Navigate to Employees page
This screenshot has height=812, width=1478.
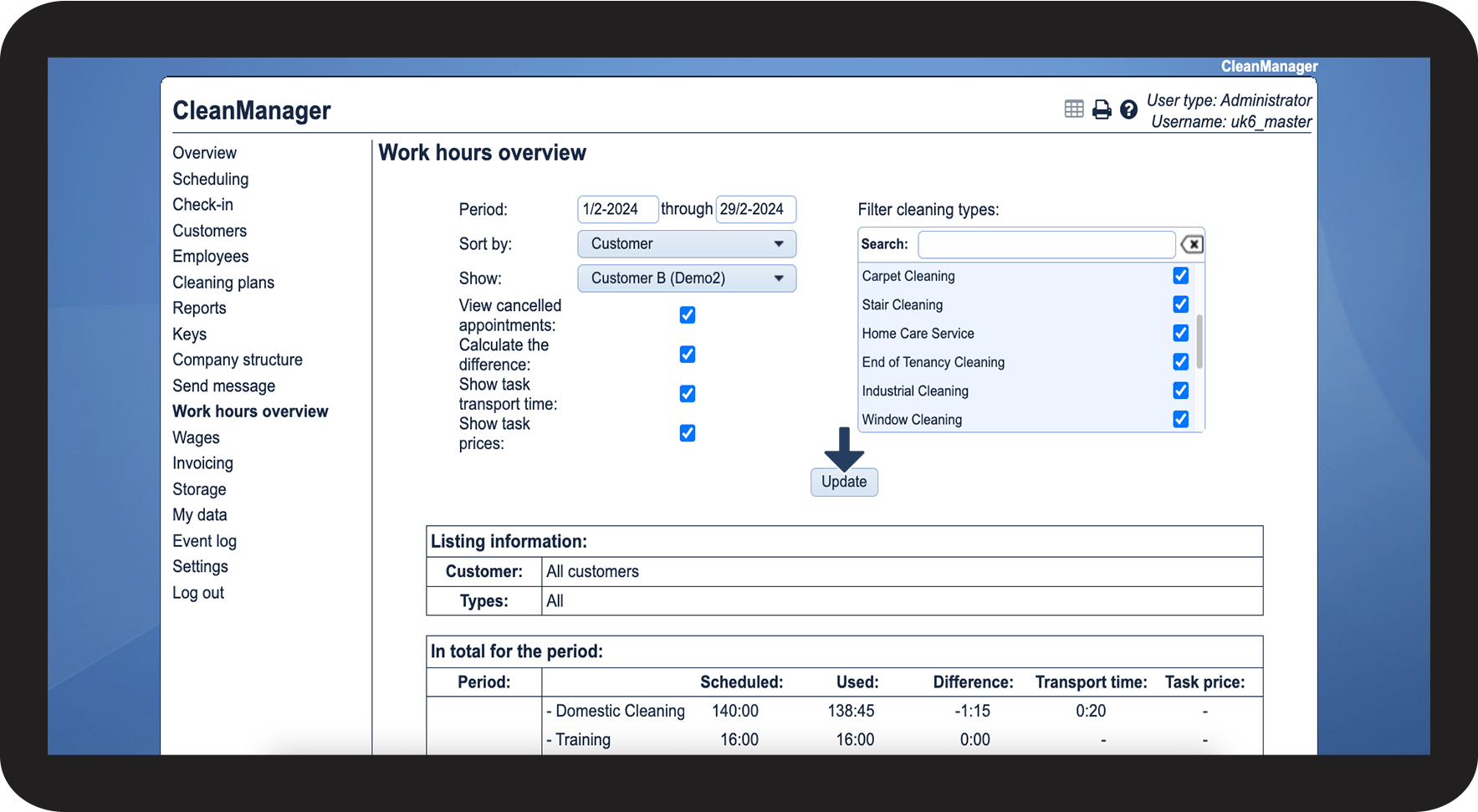point(210,257)
